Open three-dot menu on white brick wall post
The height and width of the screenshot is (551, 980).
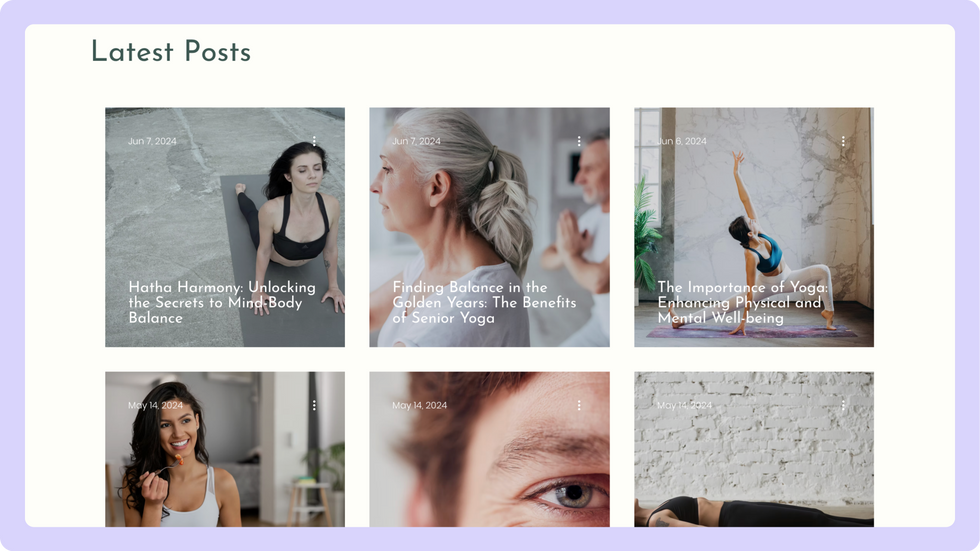point(843,405)
